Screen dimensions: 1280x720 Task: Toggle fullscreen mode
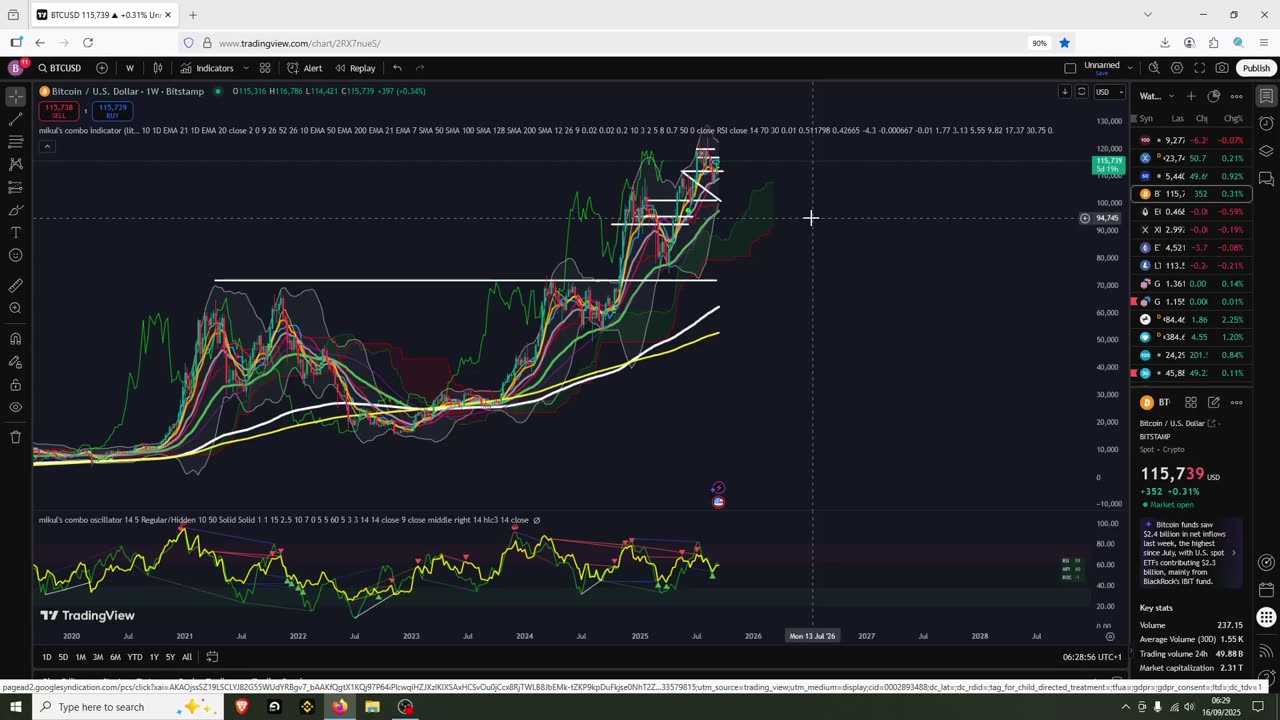[x=1199, y=68]
